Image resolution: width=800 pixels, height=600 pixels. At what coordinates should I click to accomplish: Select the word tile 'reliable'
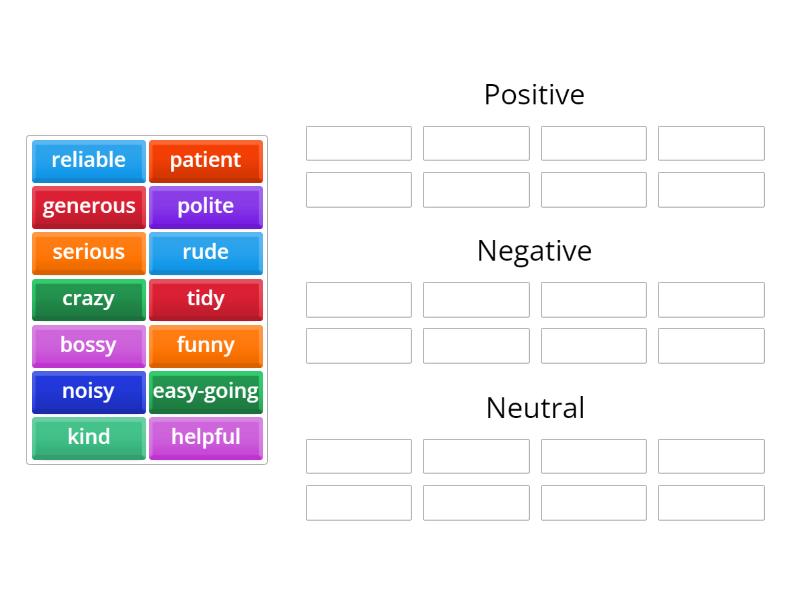click(x=88, y=161)
